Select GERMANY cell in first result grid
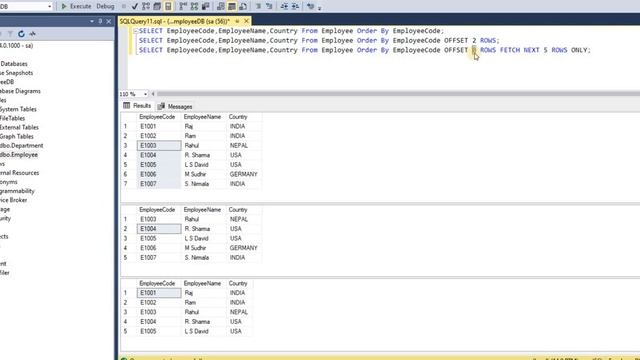This screenshot has height=360, width=640. (x=244, y=174)
